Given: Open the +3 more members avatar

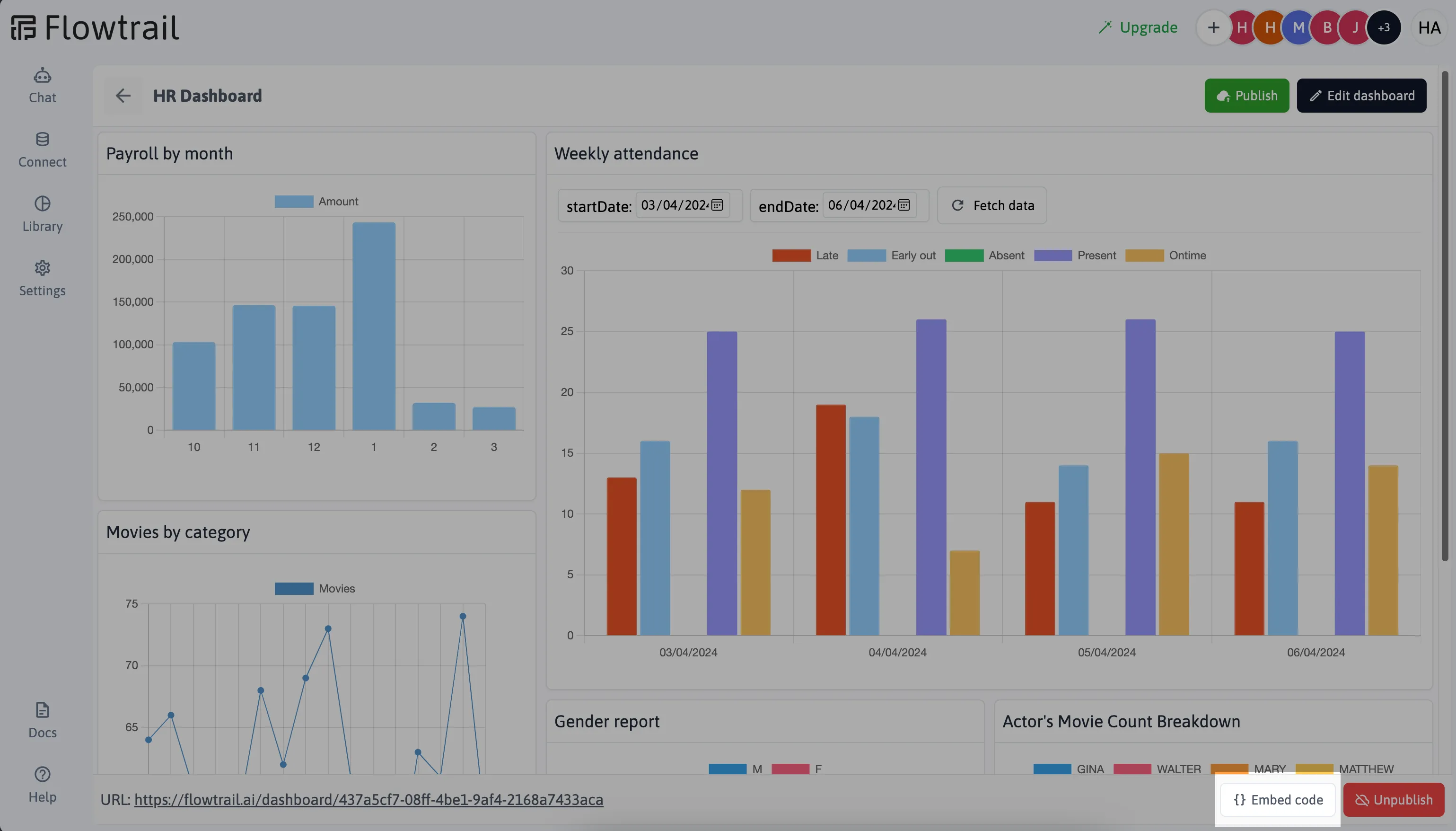Looking at the screenshot, I should pos(1384,27).
